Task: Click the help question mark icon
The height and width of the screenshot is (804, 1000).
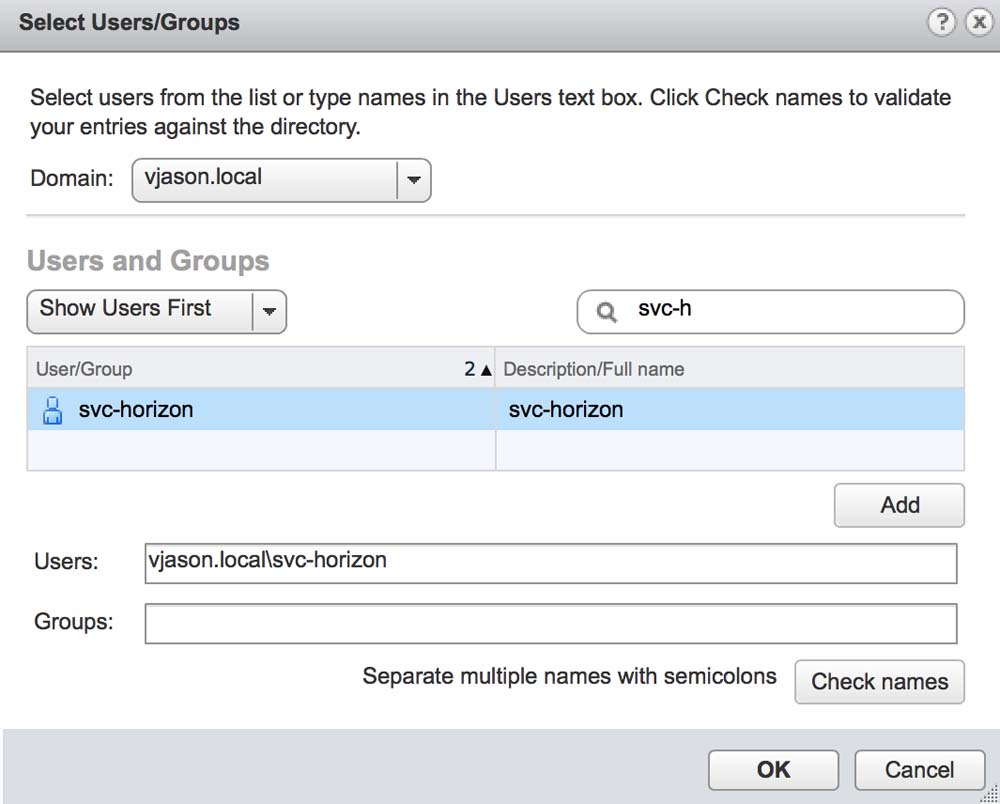Action: 941,23
